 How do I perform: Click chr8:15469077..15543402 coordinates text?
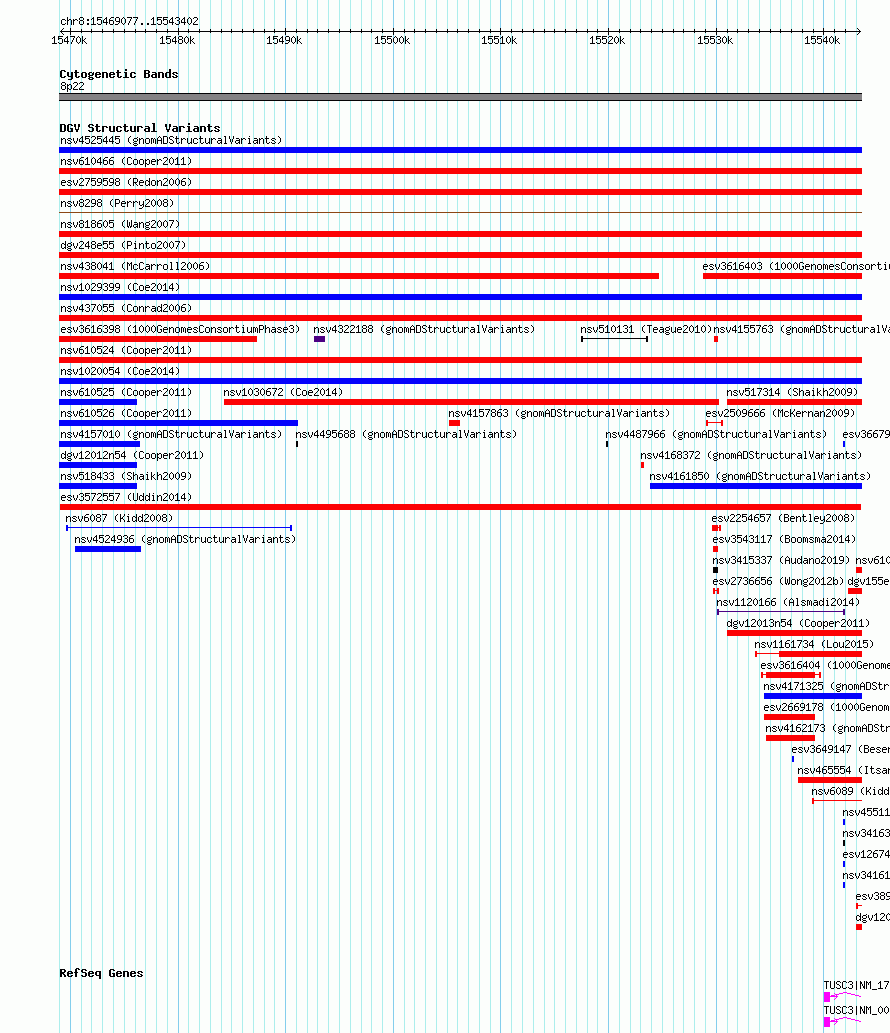click(x=129, y=22)
